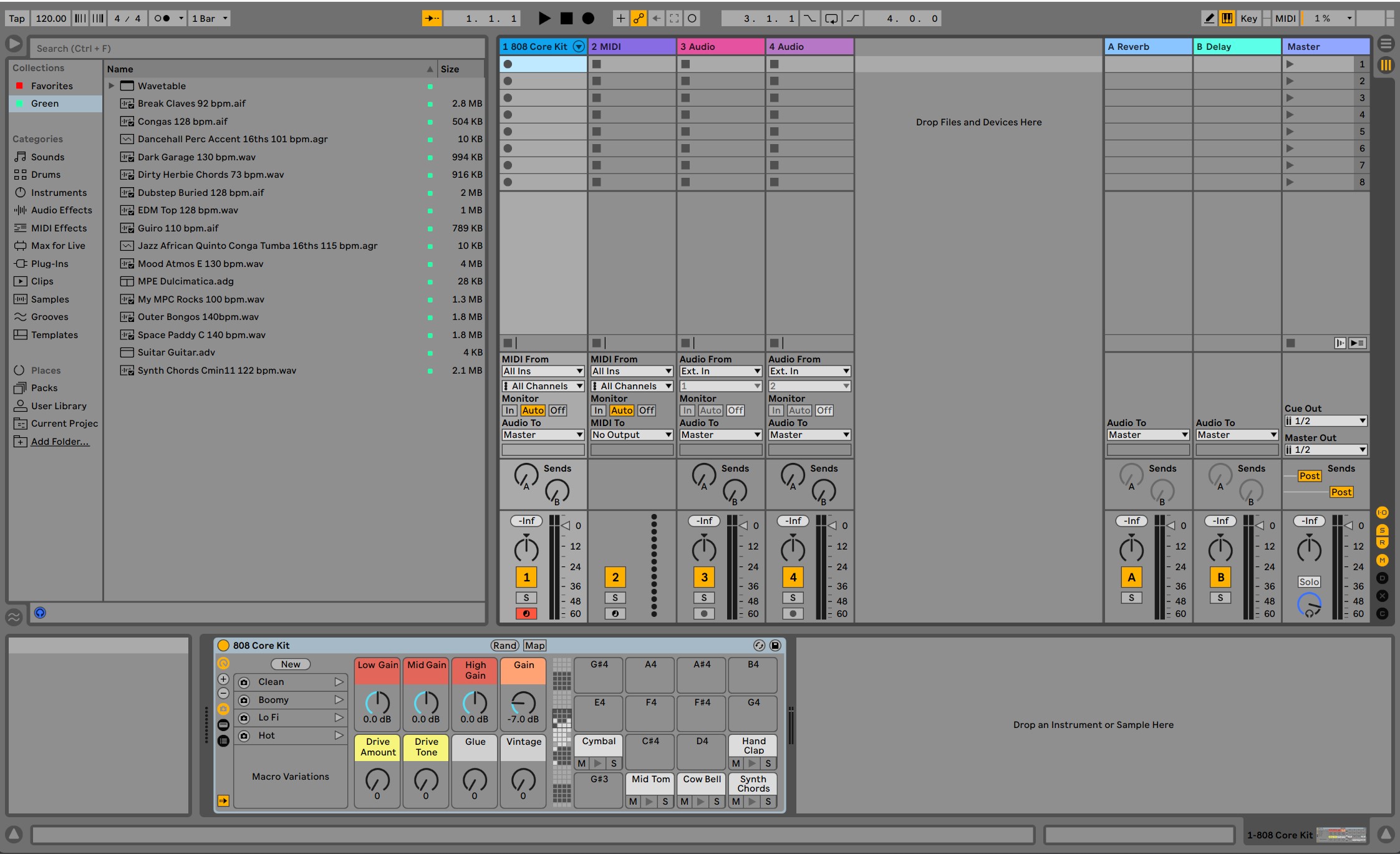Toggle Automation Arm icon
Screen dimensions: 1400x854
tap(639, 19)
